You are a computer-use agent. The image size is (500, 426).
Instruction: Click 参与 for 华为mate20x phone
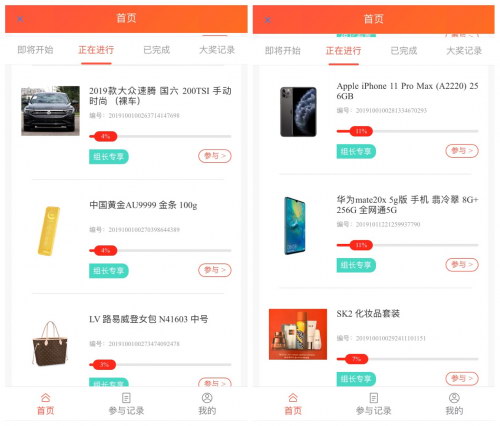pyautogui.click(x=462, y=265)
